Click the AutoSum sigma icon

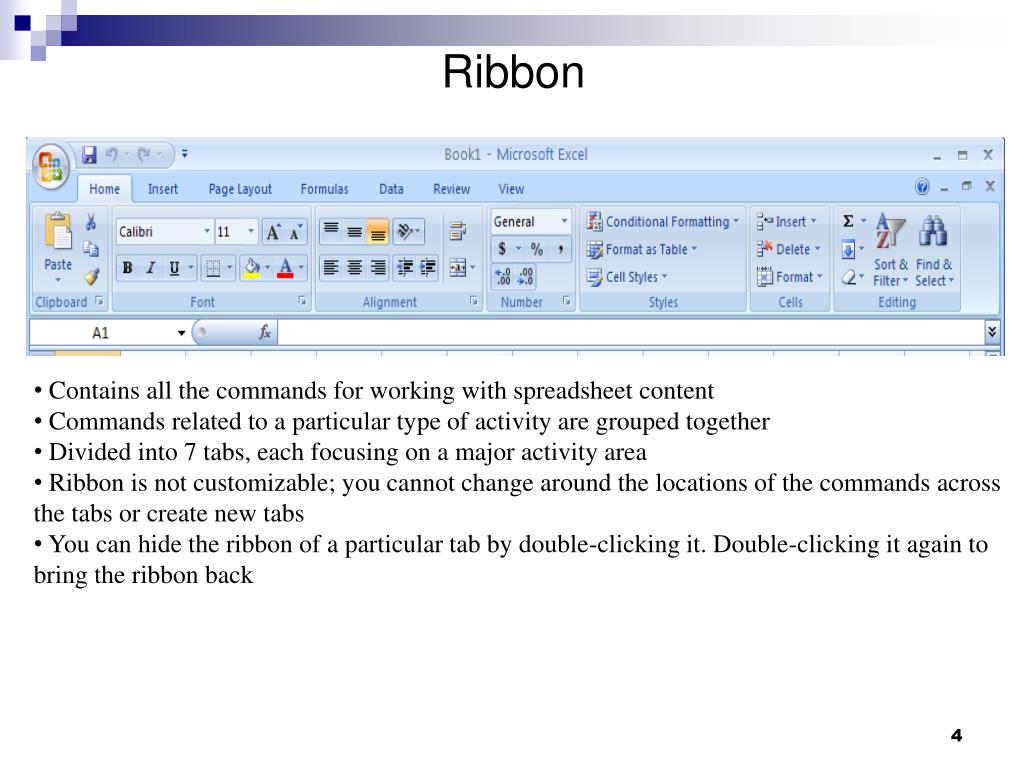coord(848,221)
